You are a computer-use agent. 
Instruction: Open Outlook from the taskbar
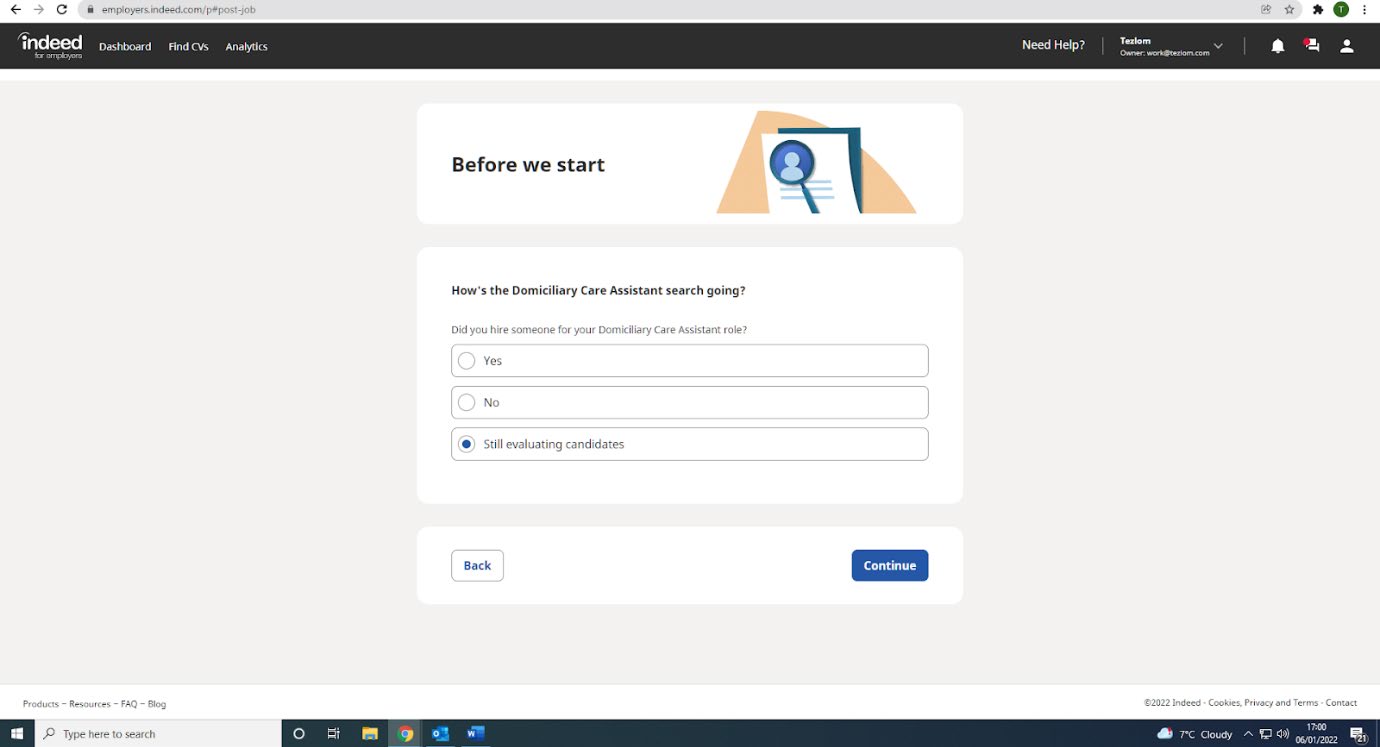440,734
